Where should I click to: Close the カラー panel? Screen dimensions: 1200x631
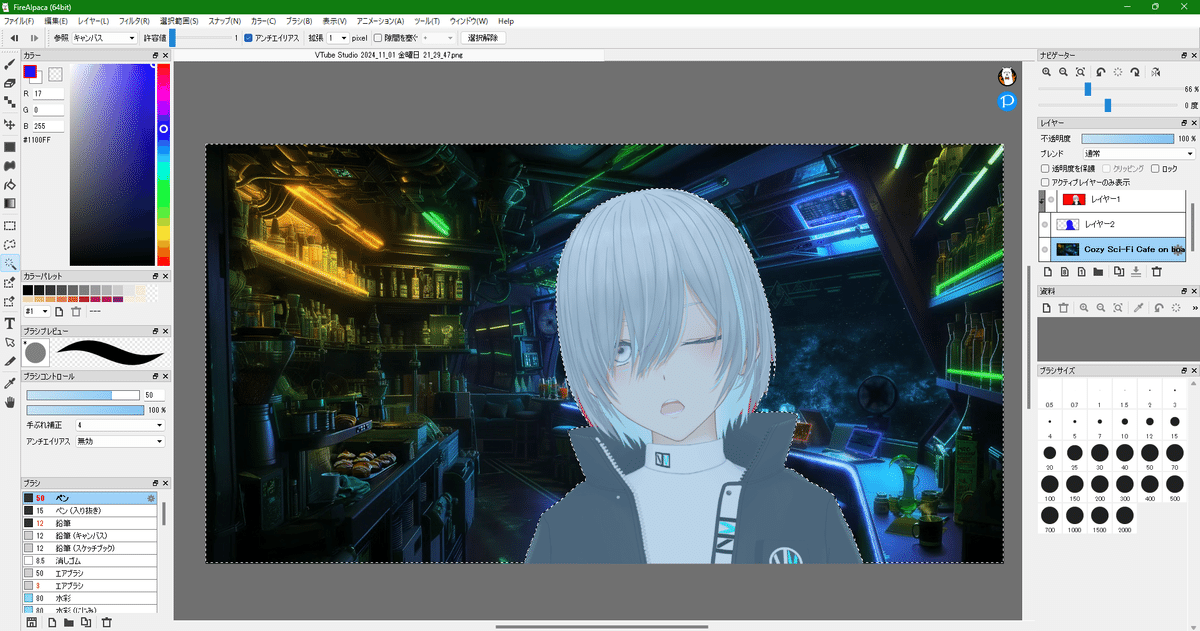166,55
